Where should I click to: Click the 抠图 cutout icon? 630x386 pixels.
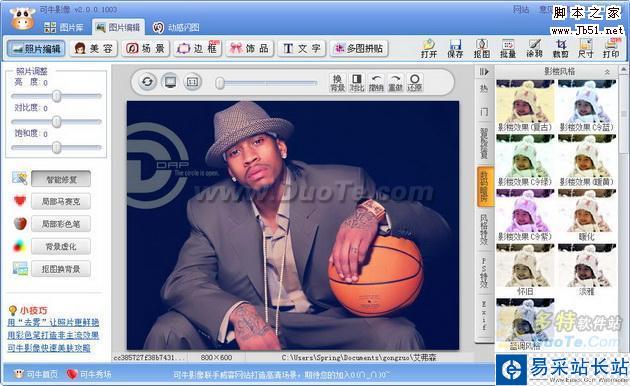482,48
